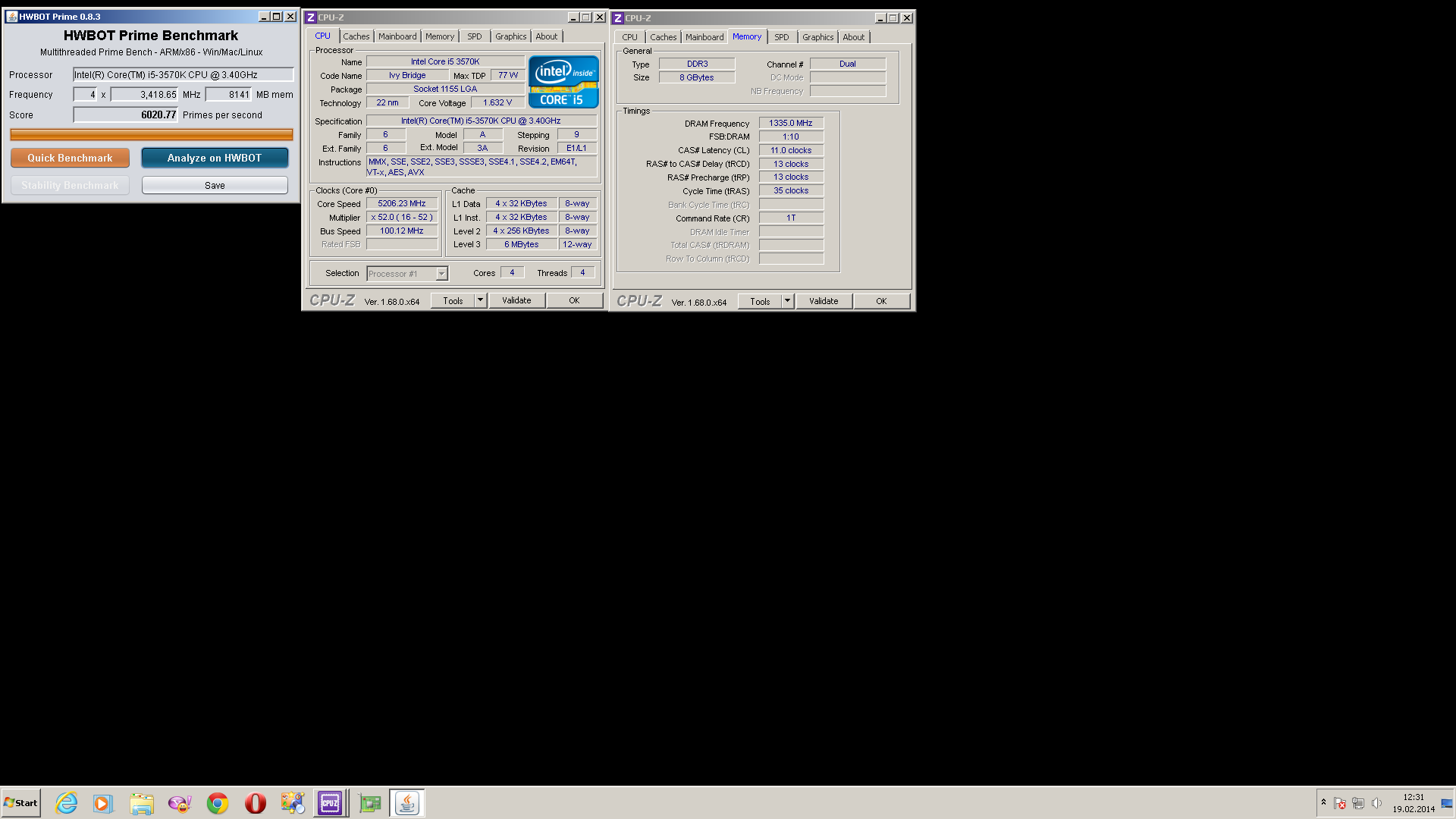Click the Processor name field in HWBOT Prime
This screenshot has width=1456, height=819.
coord(183,74)
